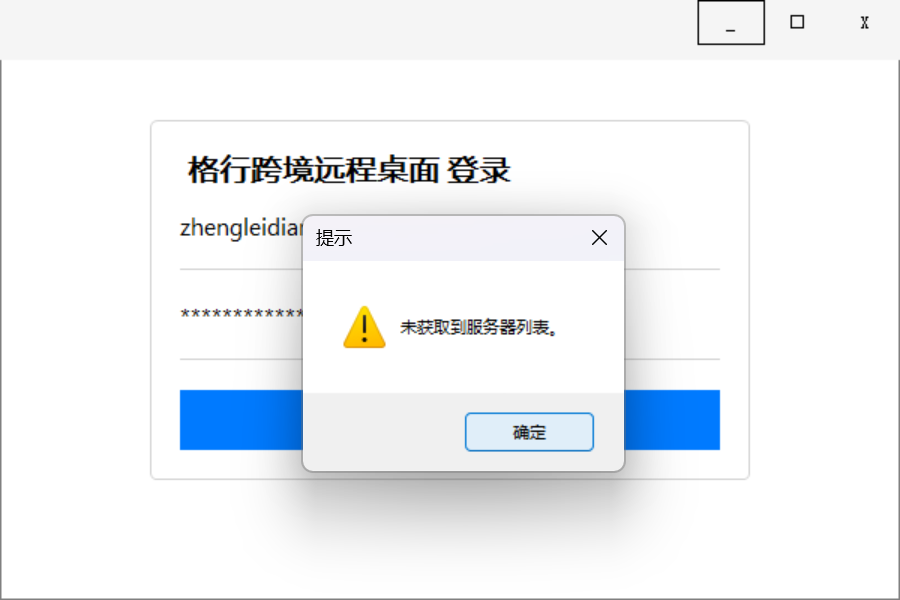Close the main window with top-right X
Viewport: 900px width, 600px height.
864,22
